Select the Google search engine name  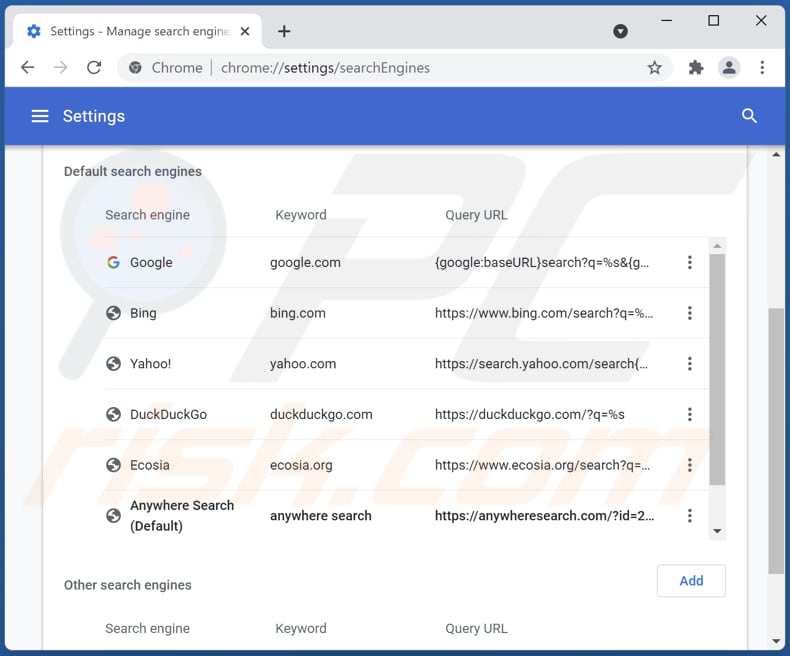(x=151, y=263)
